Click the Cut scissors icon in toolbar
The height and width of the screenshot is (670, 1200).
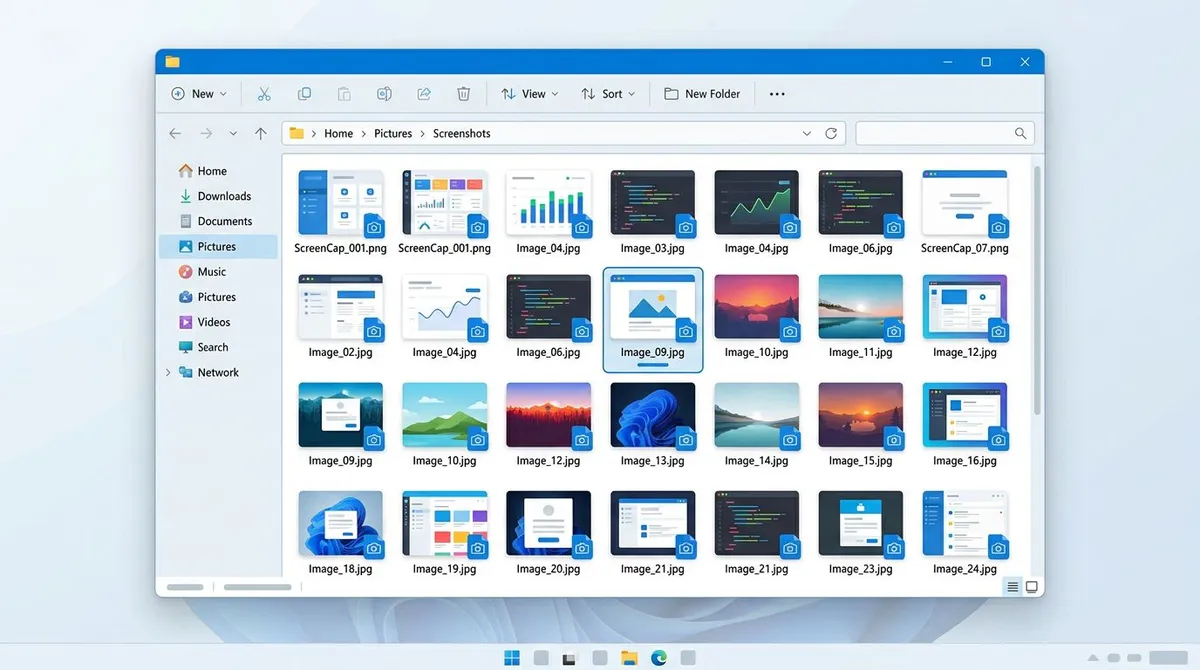tap(264, 94)
